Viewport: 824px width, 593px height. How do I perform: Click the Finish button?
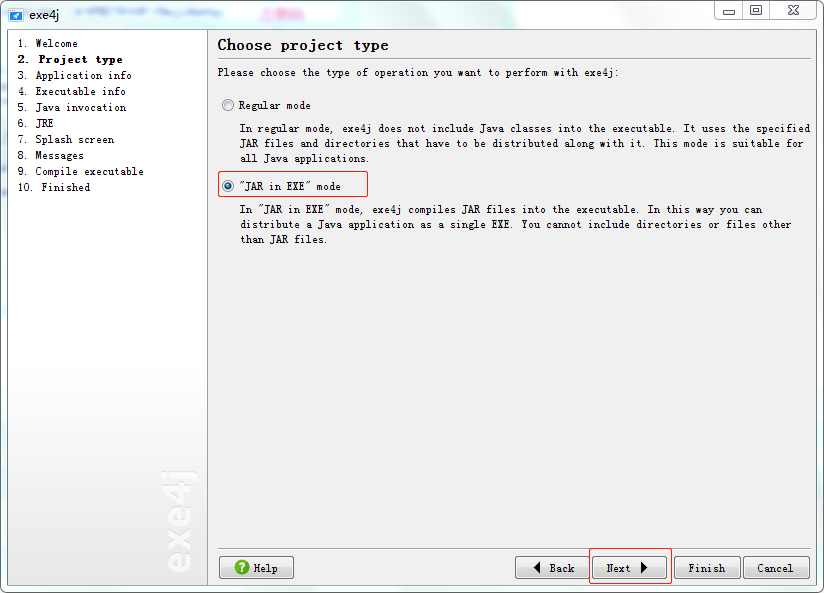[x=707, y=568]
